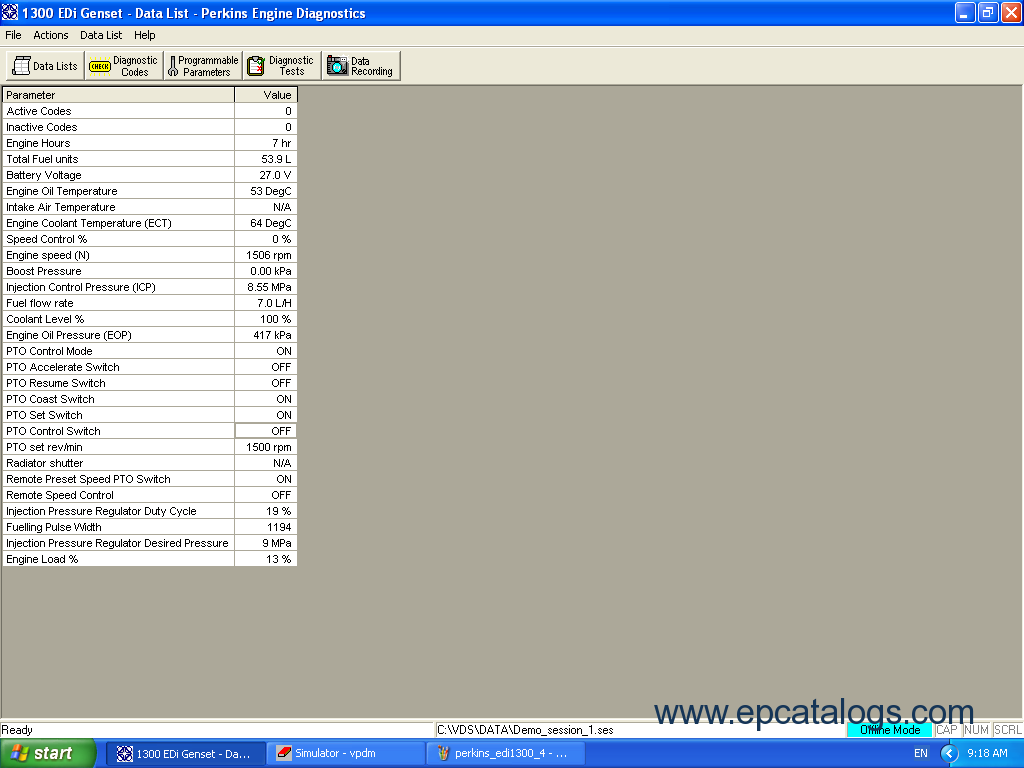Image resolution: width=1024 pixels, height=768 pixels.
Task: Select the Active Codes row
Action: (x=150, y=111)
